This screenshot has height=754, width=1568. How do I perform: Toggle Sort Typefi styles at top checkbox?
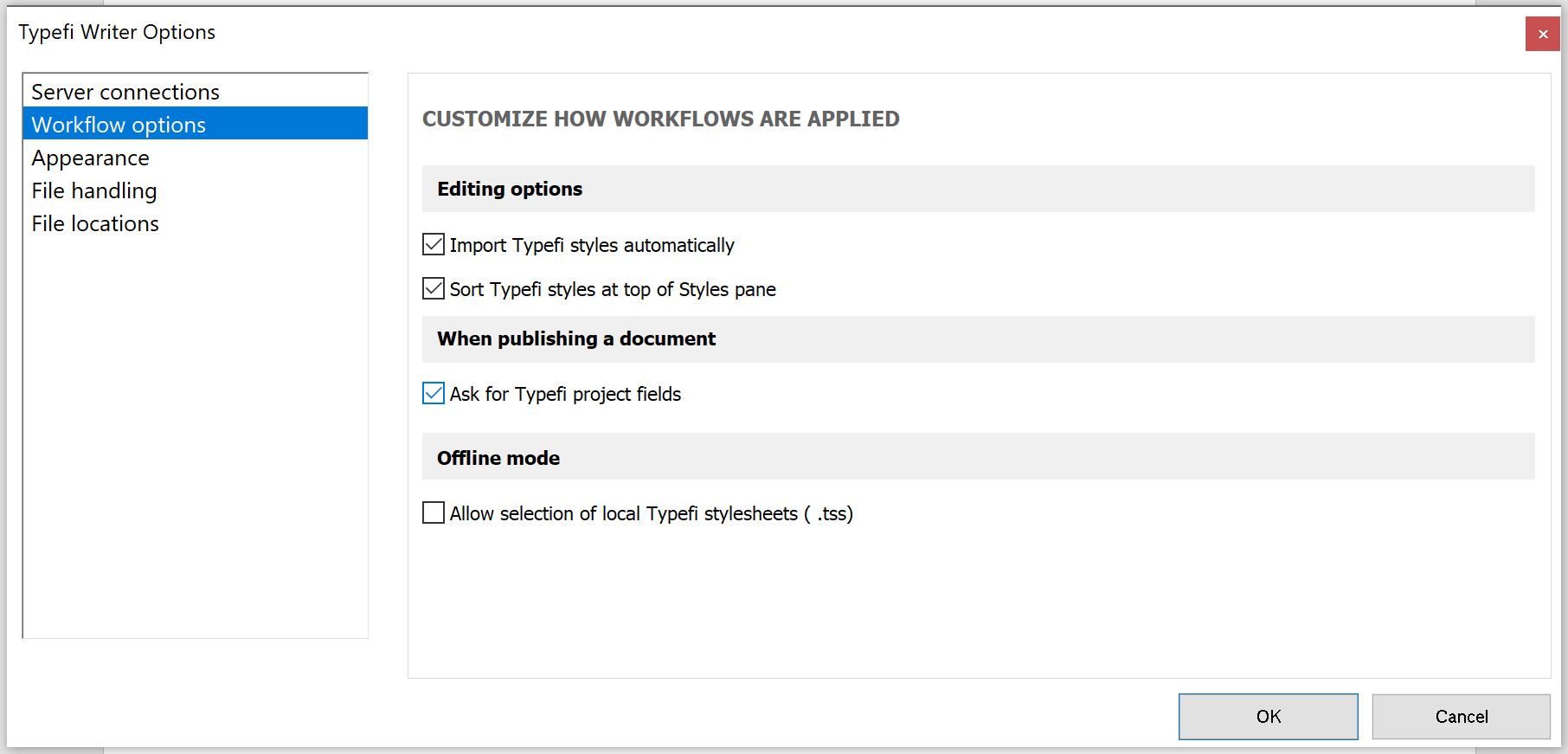click(434, 289)
